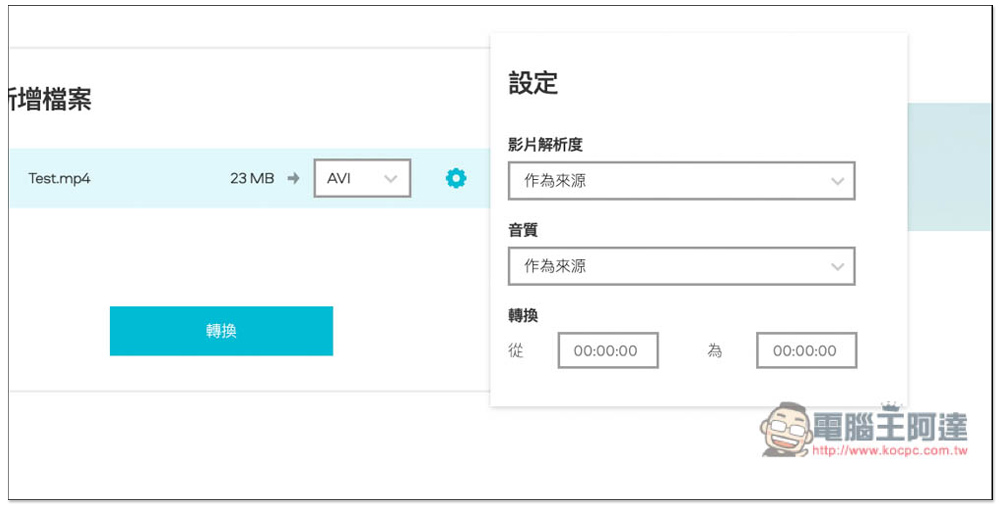This screenshot has width=1000, height=506.
Task: Click the 23 MB file size text
Action: pos(252,178)
